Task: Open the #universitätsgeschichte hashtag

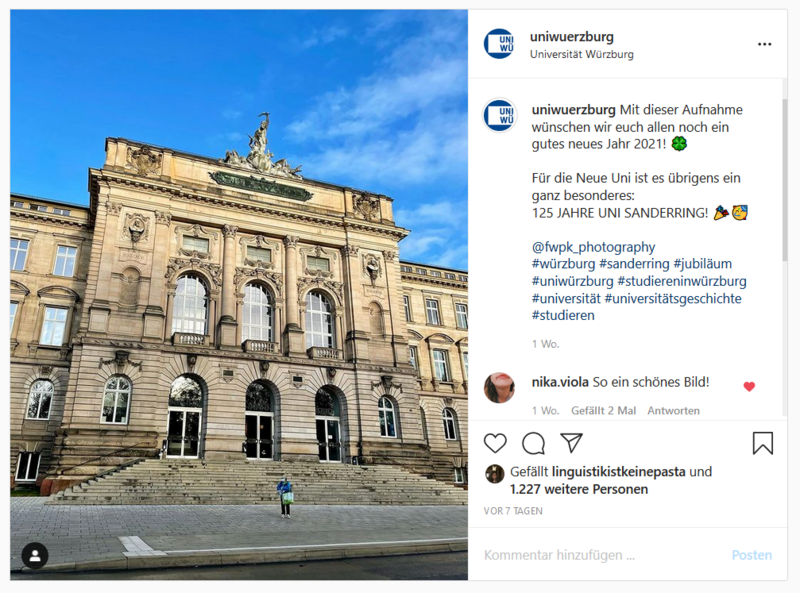Action: click(673, 298)
